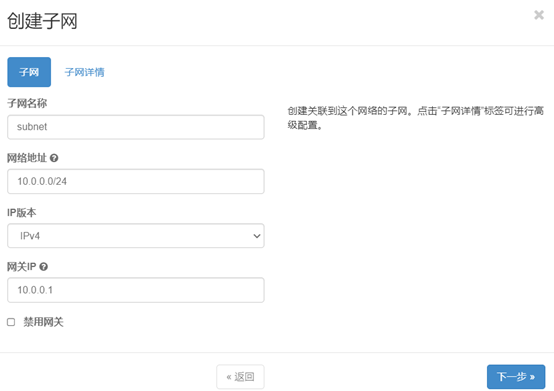Click the 网络地址 label text
The height and width of the screenshot is (391, 554).
pos(27,158)
